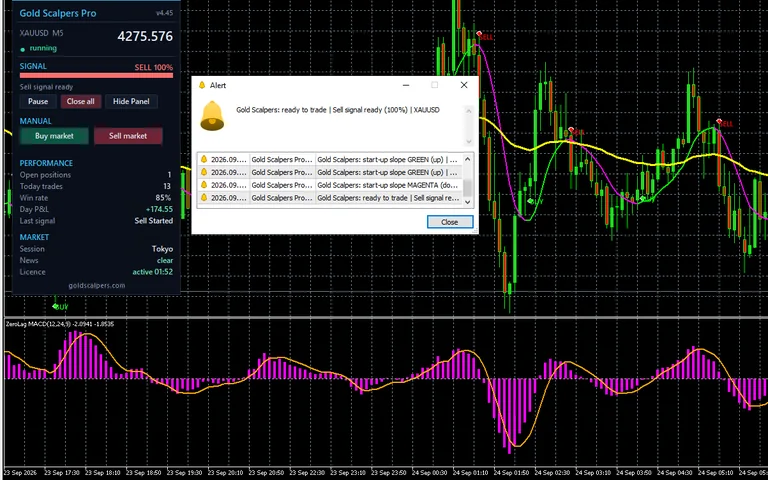Screen dimensions: 768x480
Task: Maximize the Alert window
Action: 434,85
